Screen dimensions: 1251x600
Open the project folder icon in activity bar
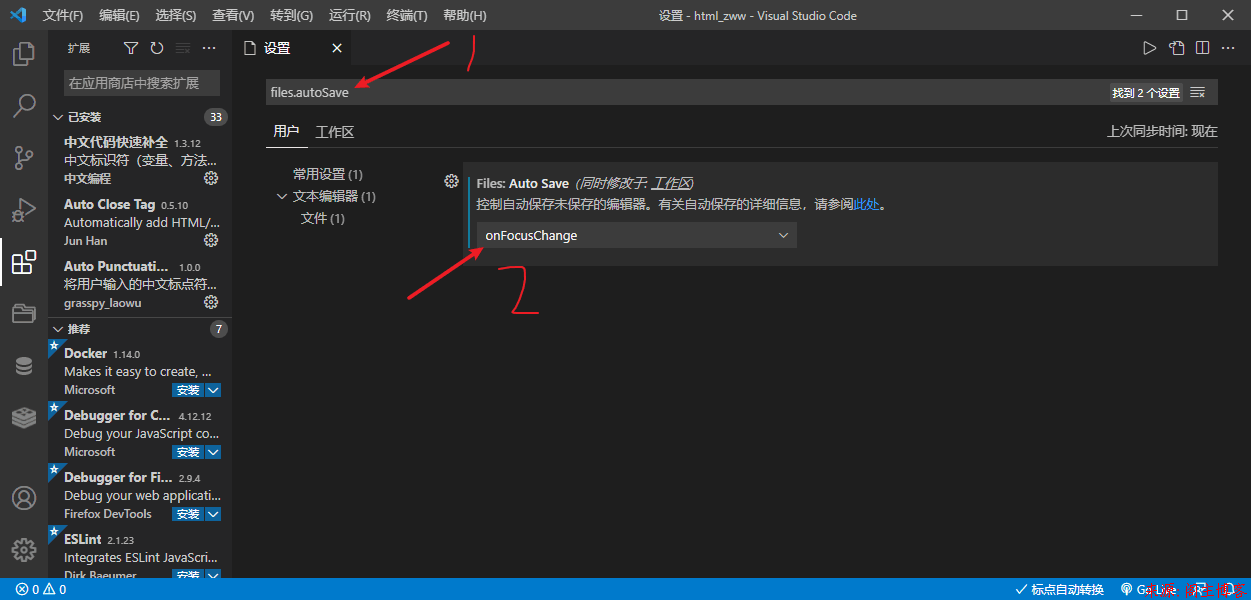[24, 314]
